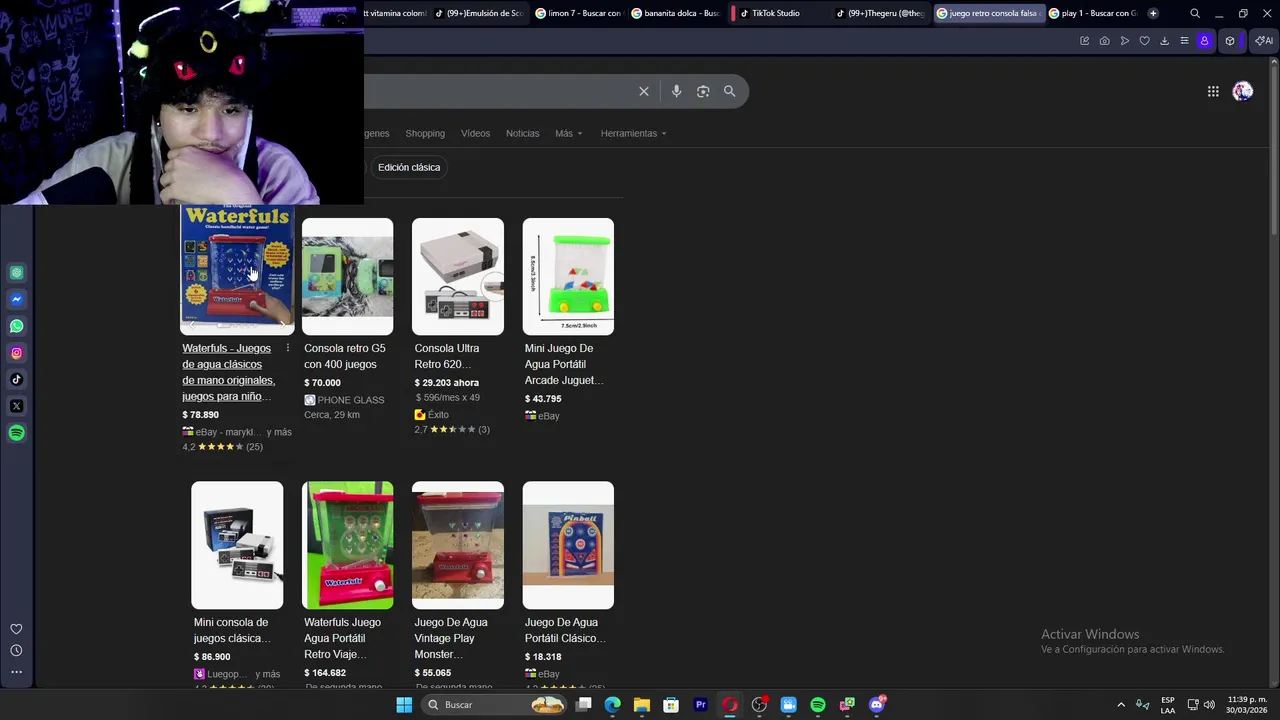1280x720 pixels.
Task: Open Google Lens image search icon
Action: 703,91
